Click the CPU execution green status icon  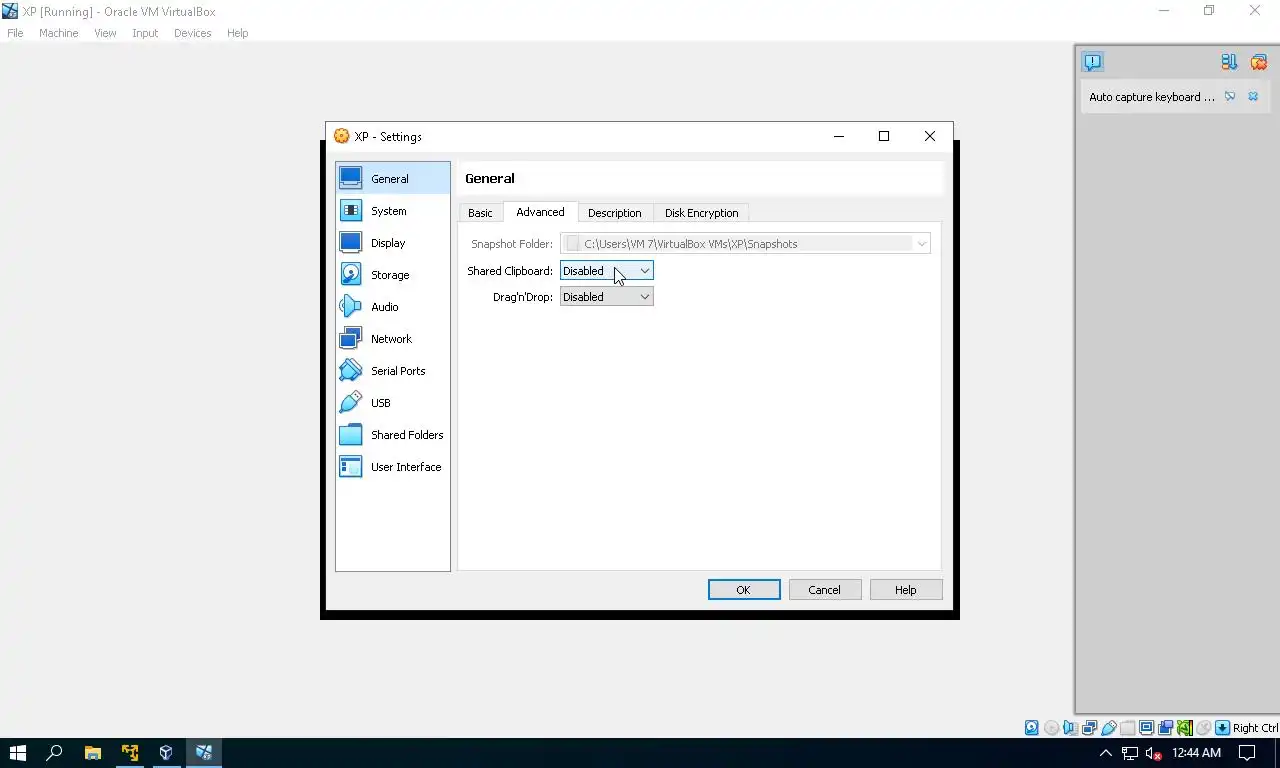click(x=1184, y=728)
